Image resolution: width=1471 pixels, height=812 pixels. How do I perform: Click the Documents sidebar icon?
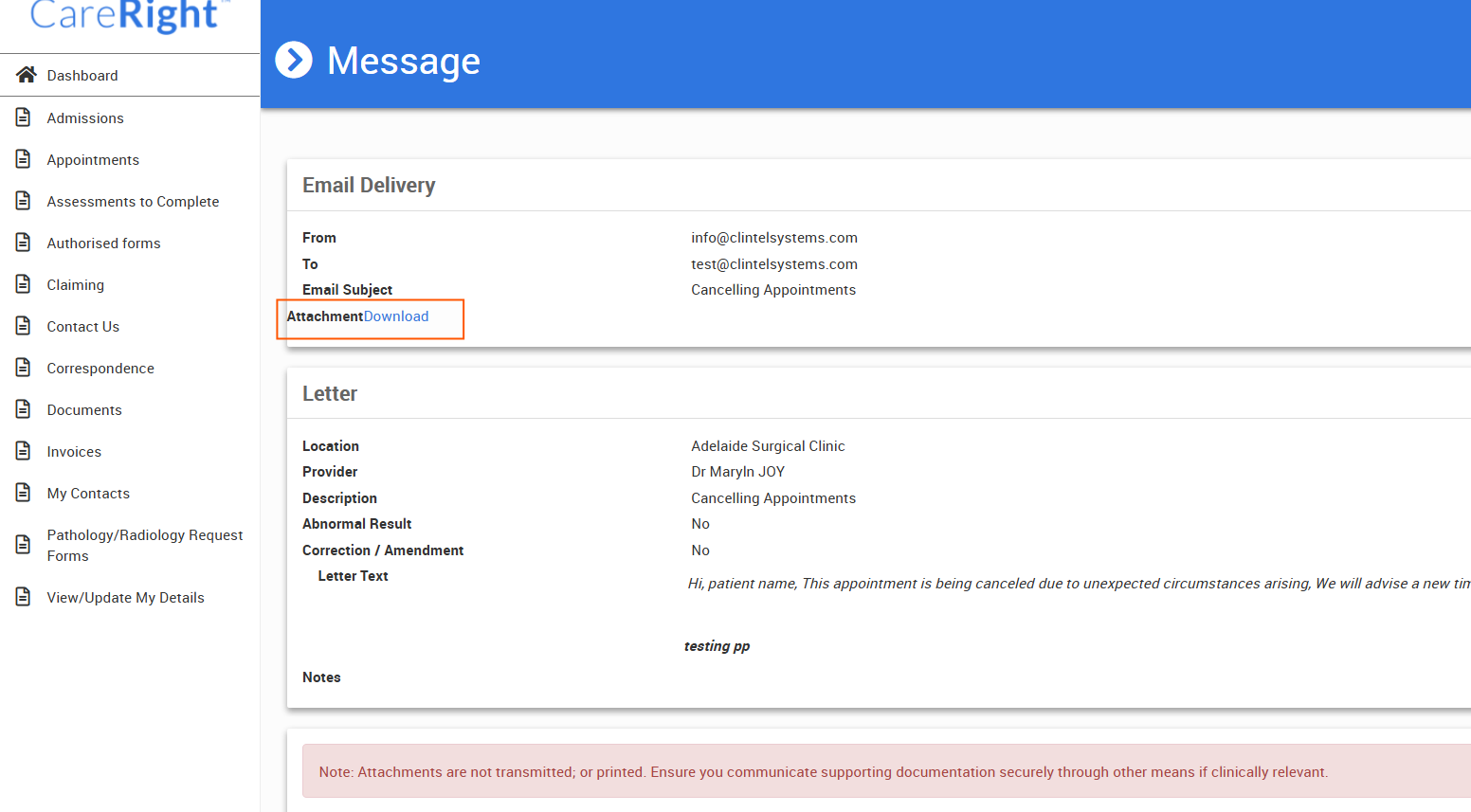pos(24,409)
